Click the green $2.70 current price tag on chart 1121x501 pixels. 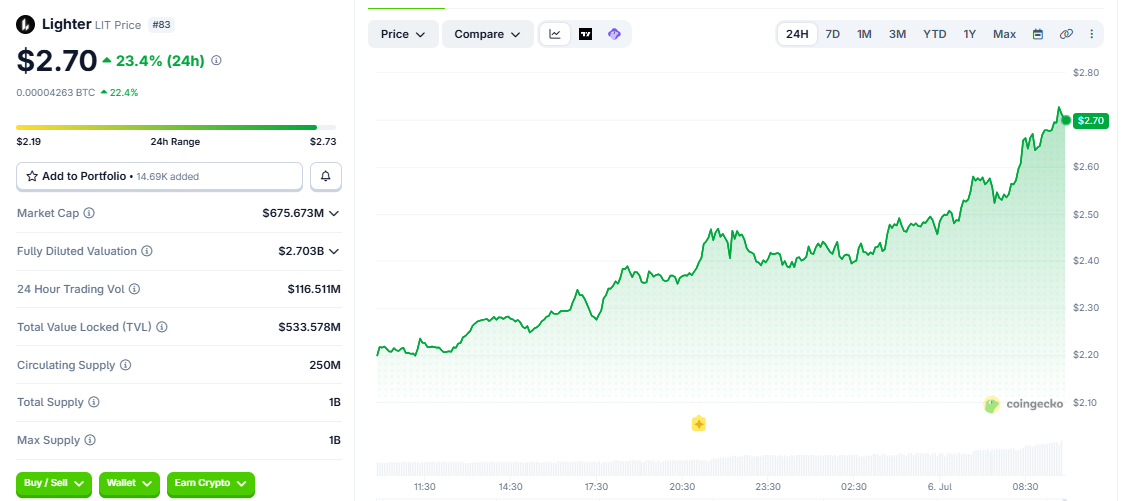tap(1092, 120)
